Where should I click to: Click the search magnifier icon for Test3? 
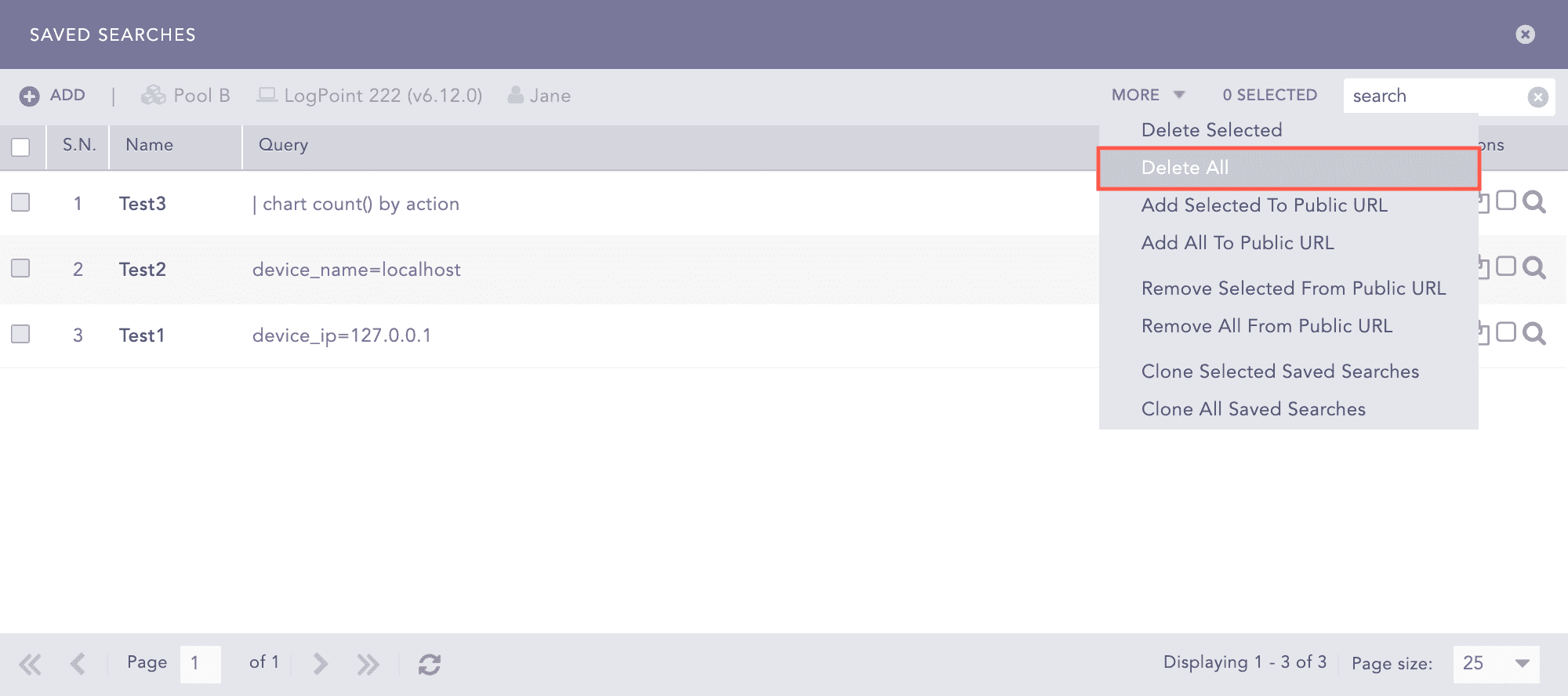click(1534, 202)
